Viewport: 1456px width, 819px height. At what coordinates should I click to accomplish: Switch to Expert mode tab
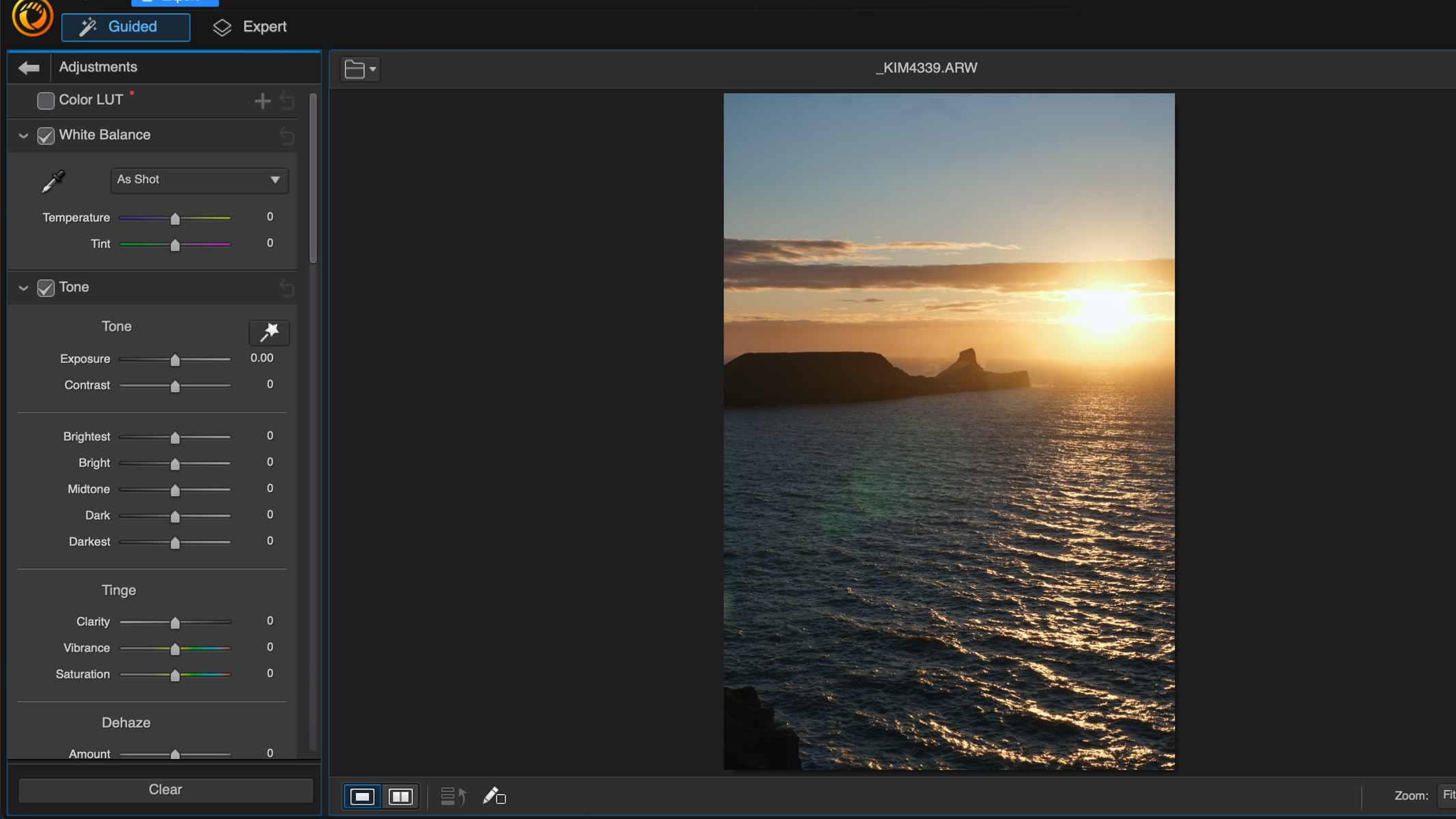250,27
